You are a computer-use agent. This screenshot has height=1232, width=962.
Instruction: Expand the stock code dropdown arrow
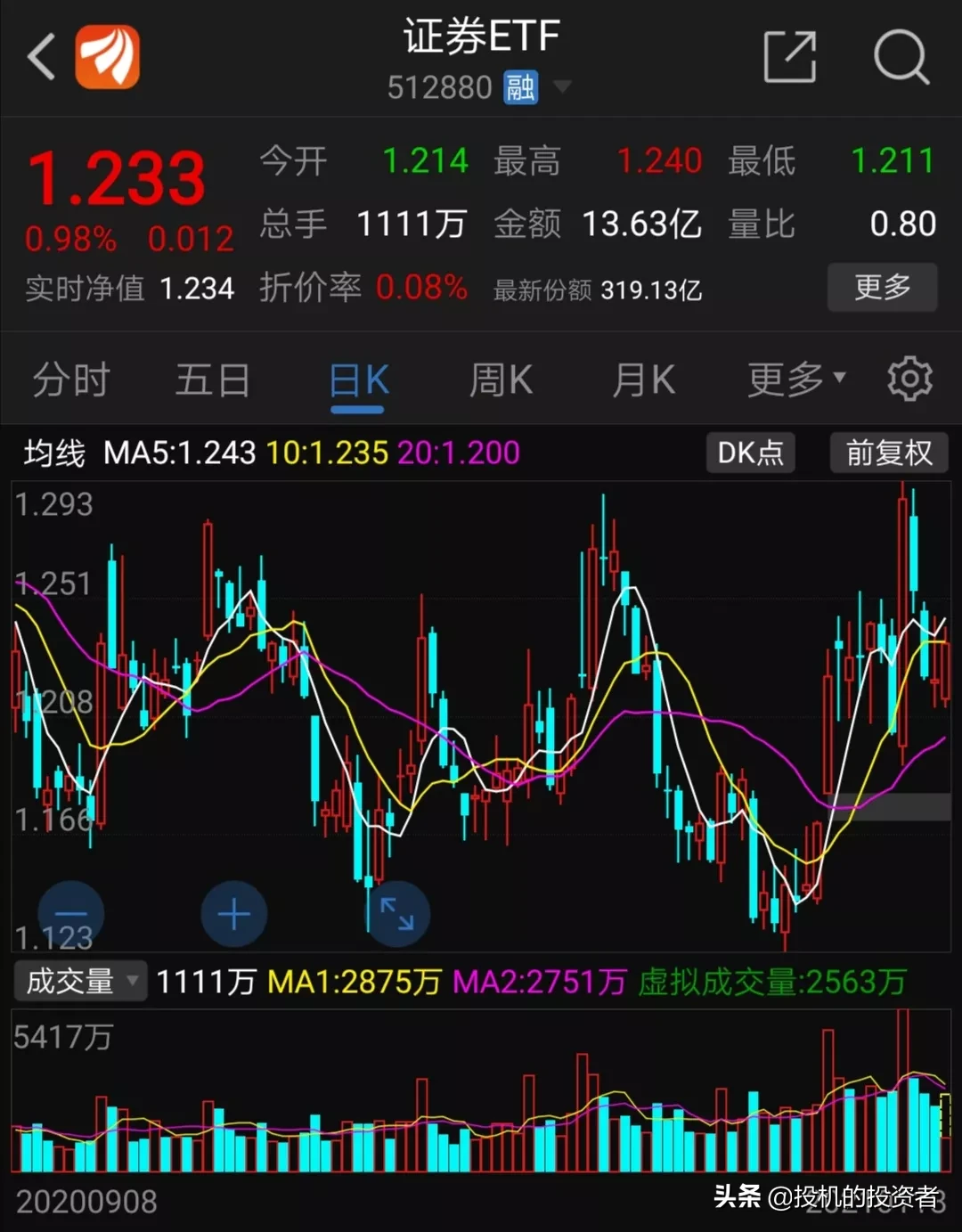(562, 86)
